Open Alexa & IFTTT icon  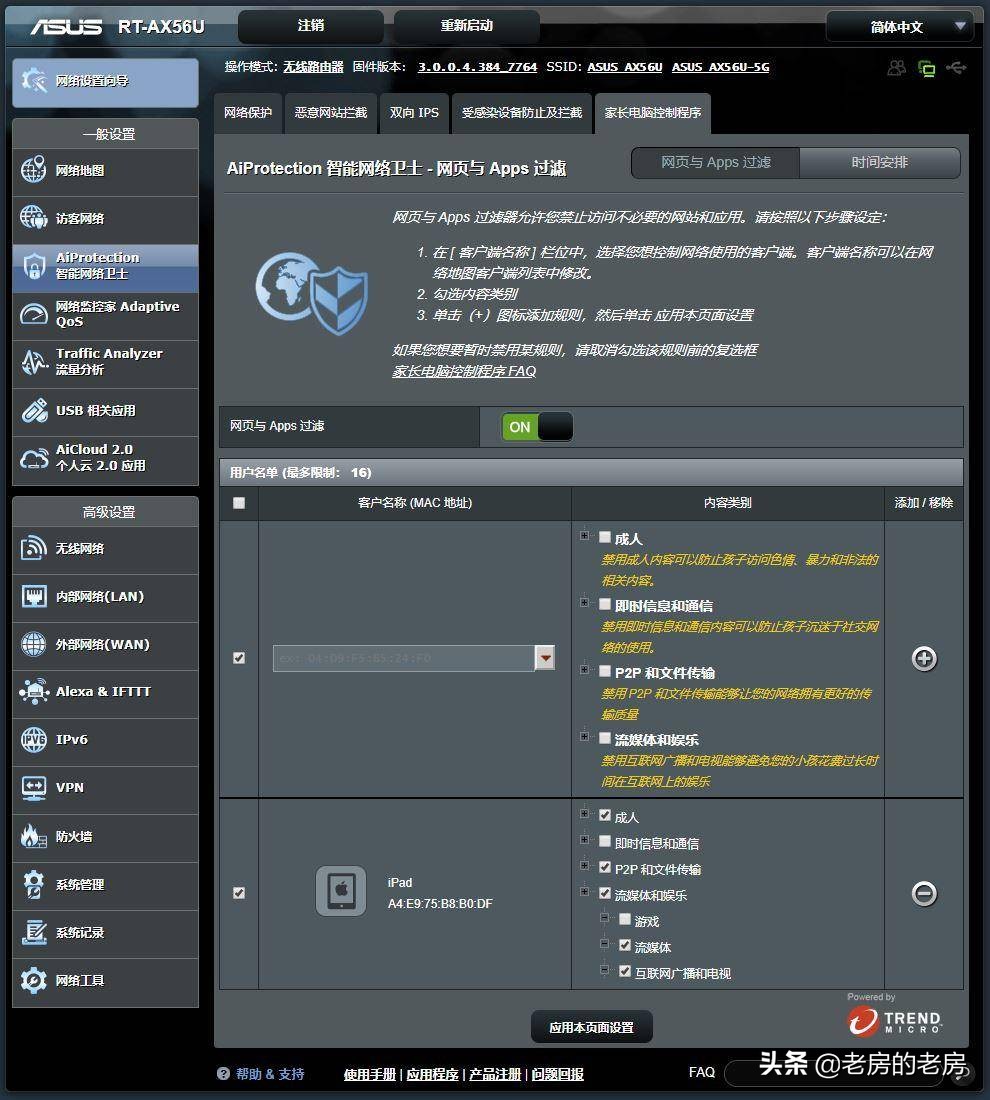point(33,692)
